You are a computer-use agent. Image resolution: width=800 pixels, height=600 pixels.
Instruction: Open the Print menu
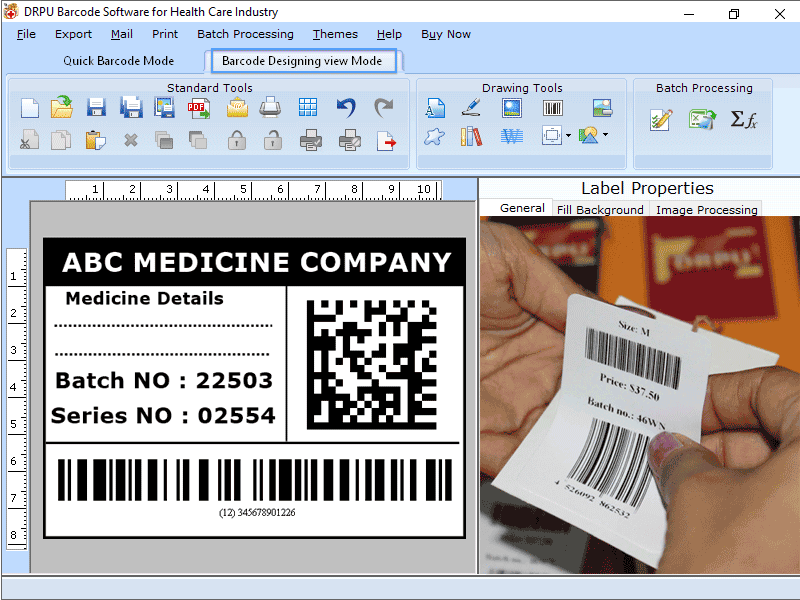click(x=165, y=34)
